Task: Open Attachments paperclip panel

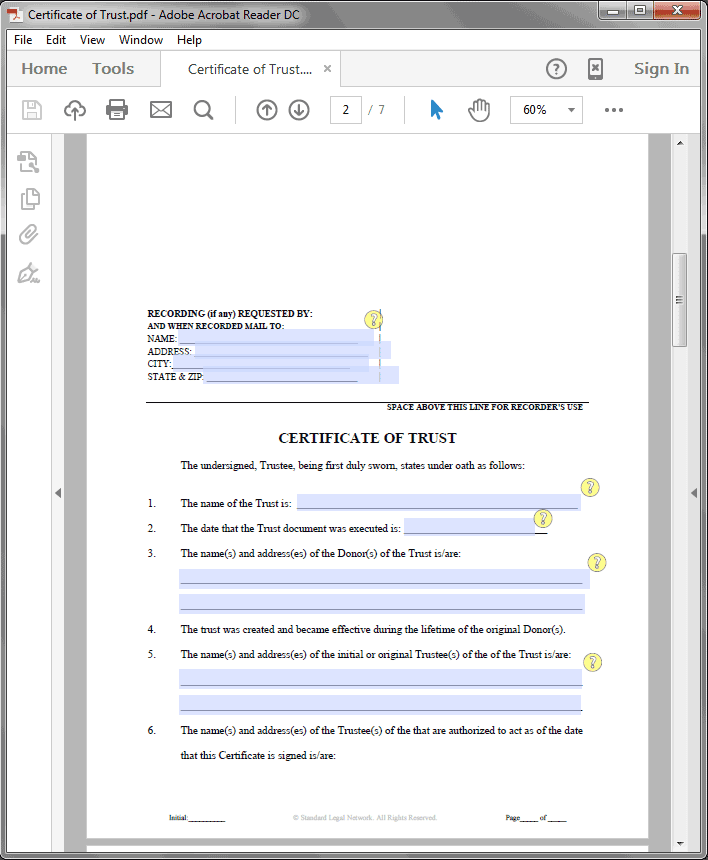Action: tap(29, 235)
